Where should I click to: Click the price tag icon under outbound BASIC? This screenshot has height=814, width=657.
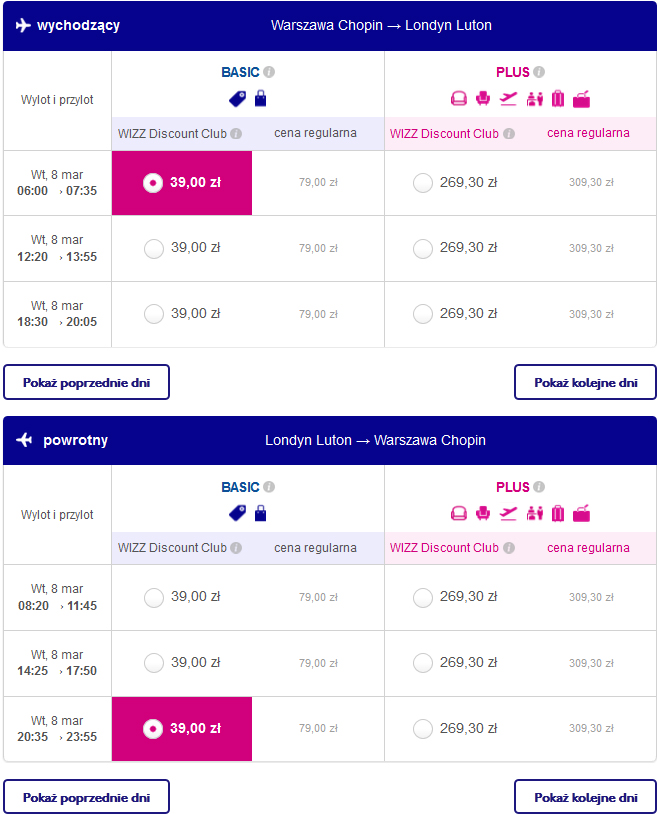237,98
